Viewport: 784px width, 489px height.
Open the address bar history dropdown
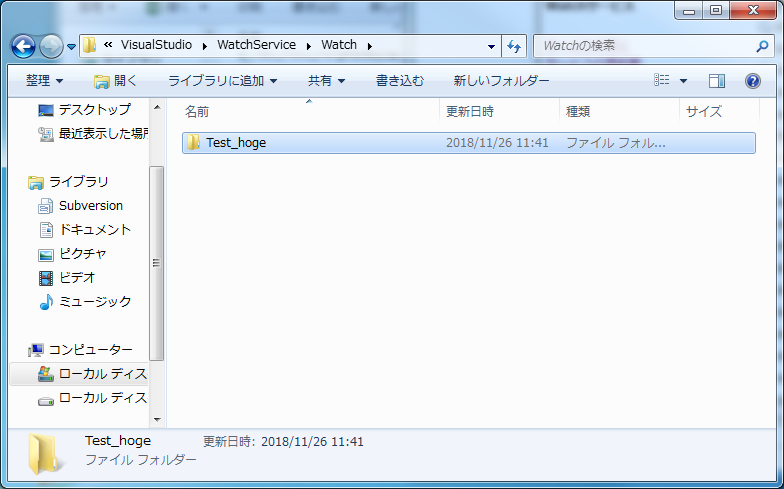pyautogui.click(x=492, y=46)
